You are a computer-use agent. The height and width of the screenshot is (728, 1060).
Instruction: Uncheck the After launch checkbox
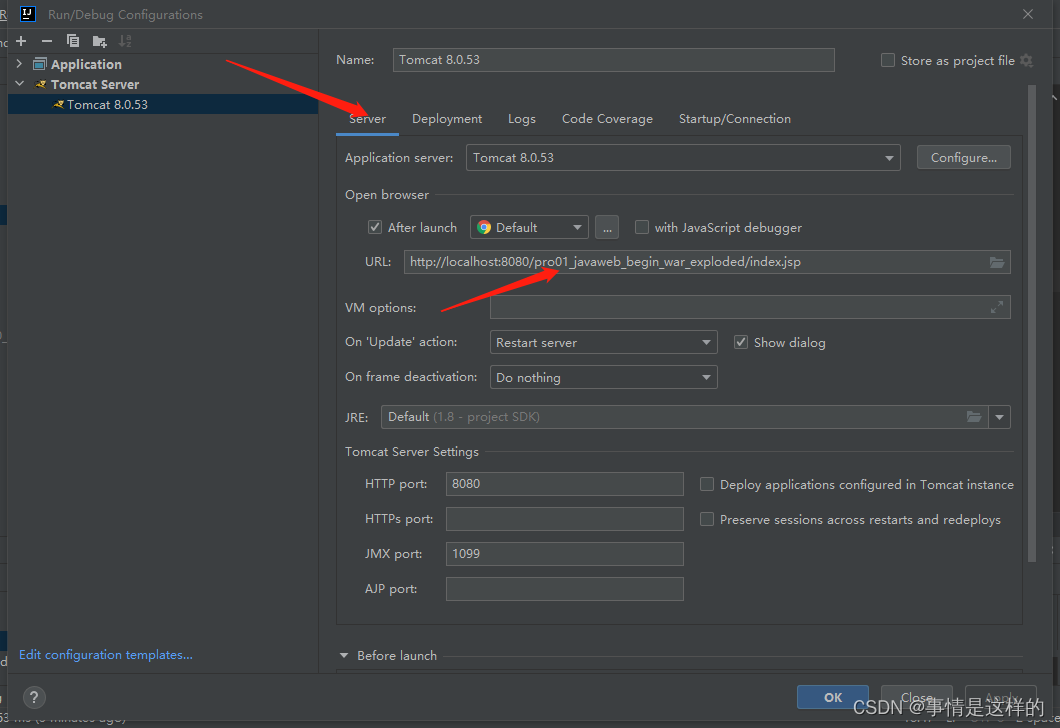coord(375,227)
